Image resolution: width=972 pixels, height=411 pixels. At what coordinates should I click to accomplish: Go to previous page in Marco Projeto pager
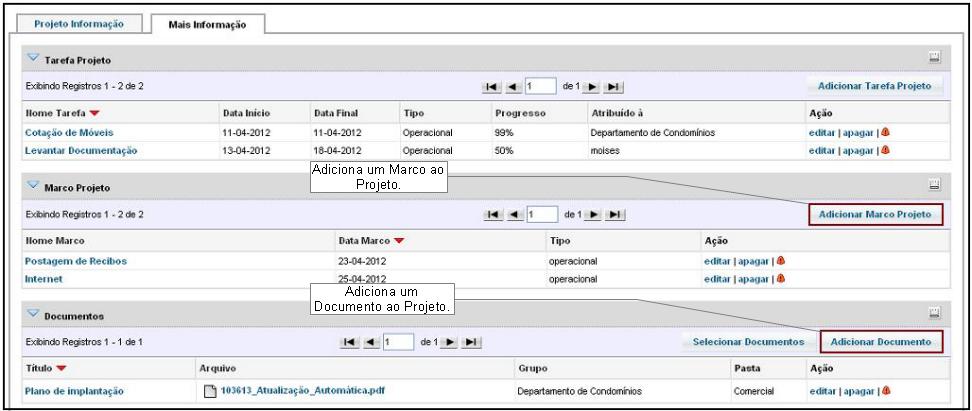point(515,214)
